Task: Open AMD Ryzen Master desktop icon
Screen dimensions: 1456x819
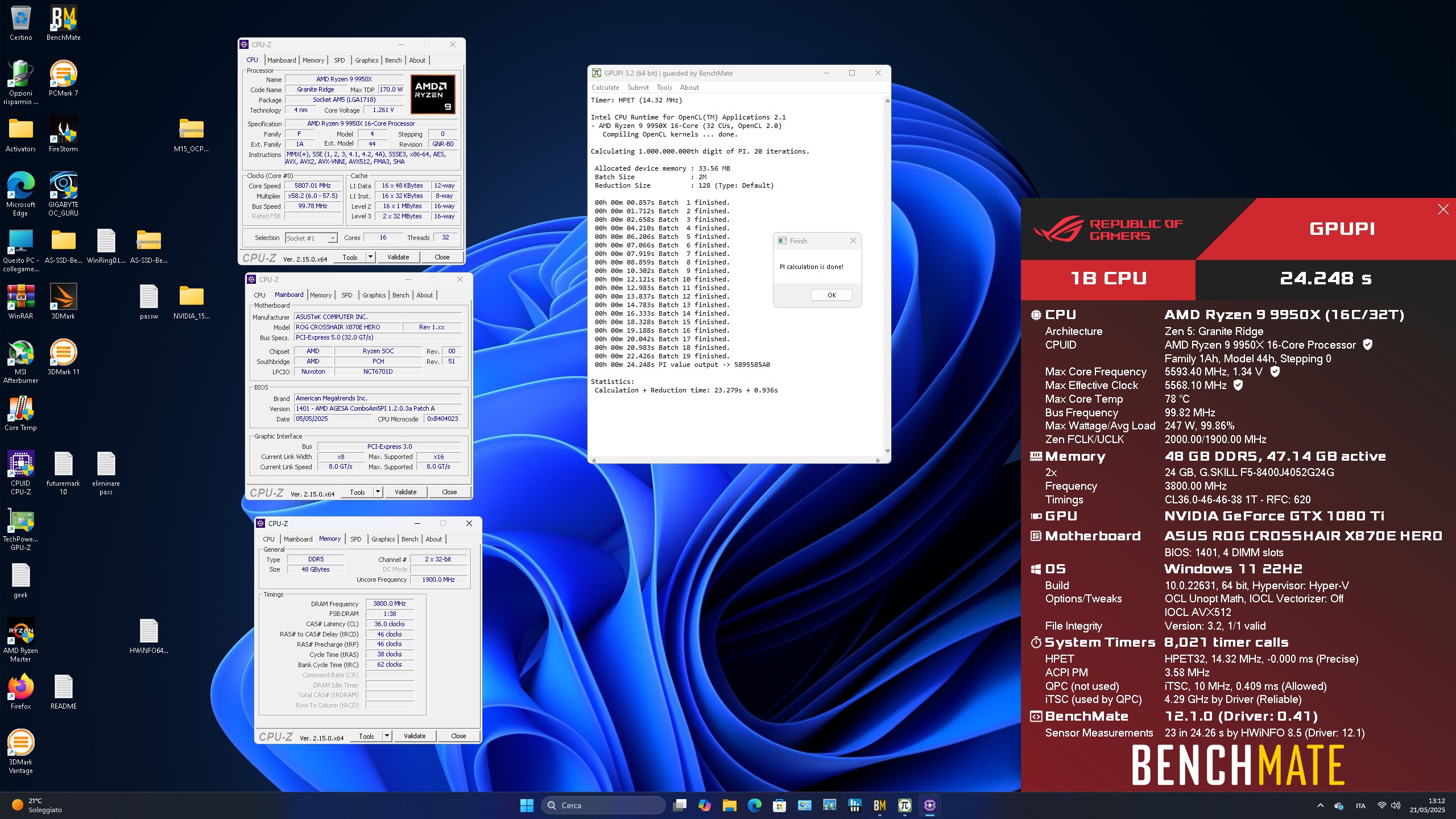Action: pyautogui.click(x=20, y=640)
